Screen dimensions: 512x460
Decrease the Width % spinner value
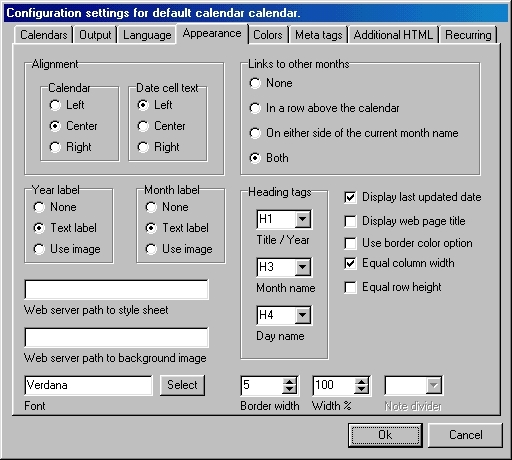coord(361,390)
